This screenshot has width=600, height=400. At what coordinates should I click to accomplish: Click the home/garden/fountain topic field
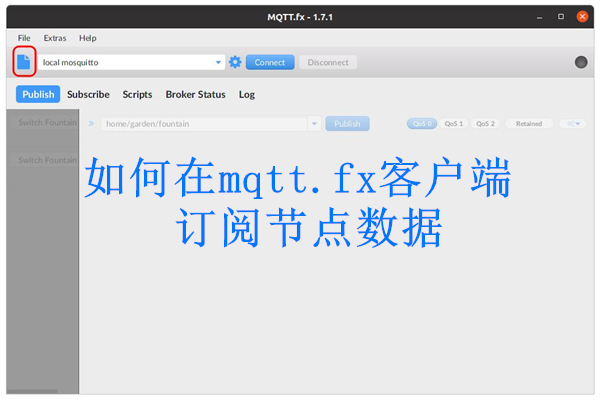click(204, 124)
